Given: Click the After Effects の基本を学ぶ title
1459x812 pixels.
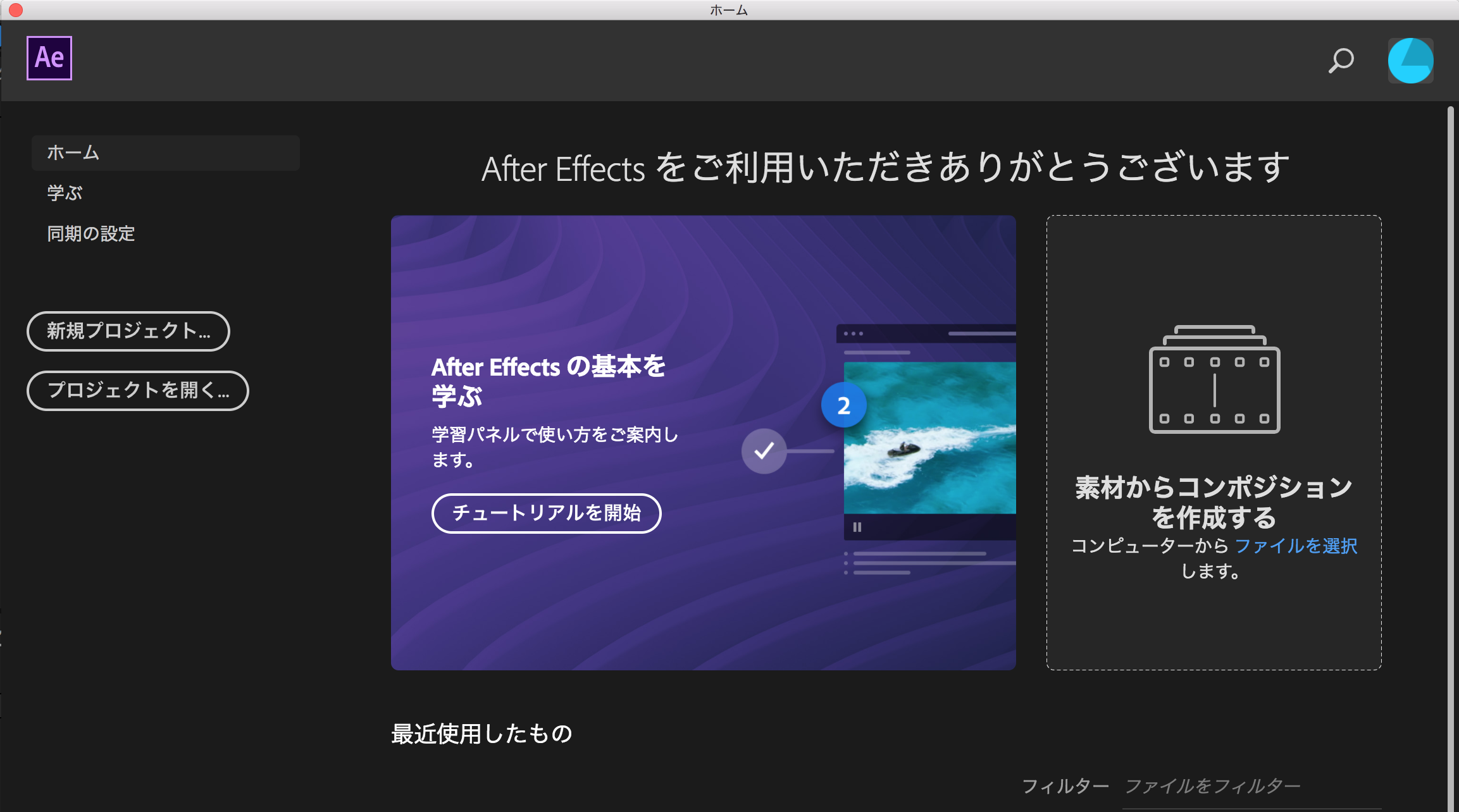Looking at the screenshot, I should click(x=549, y=381).
